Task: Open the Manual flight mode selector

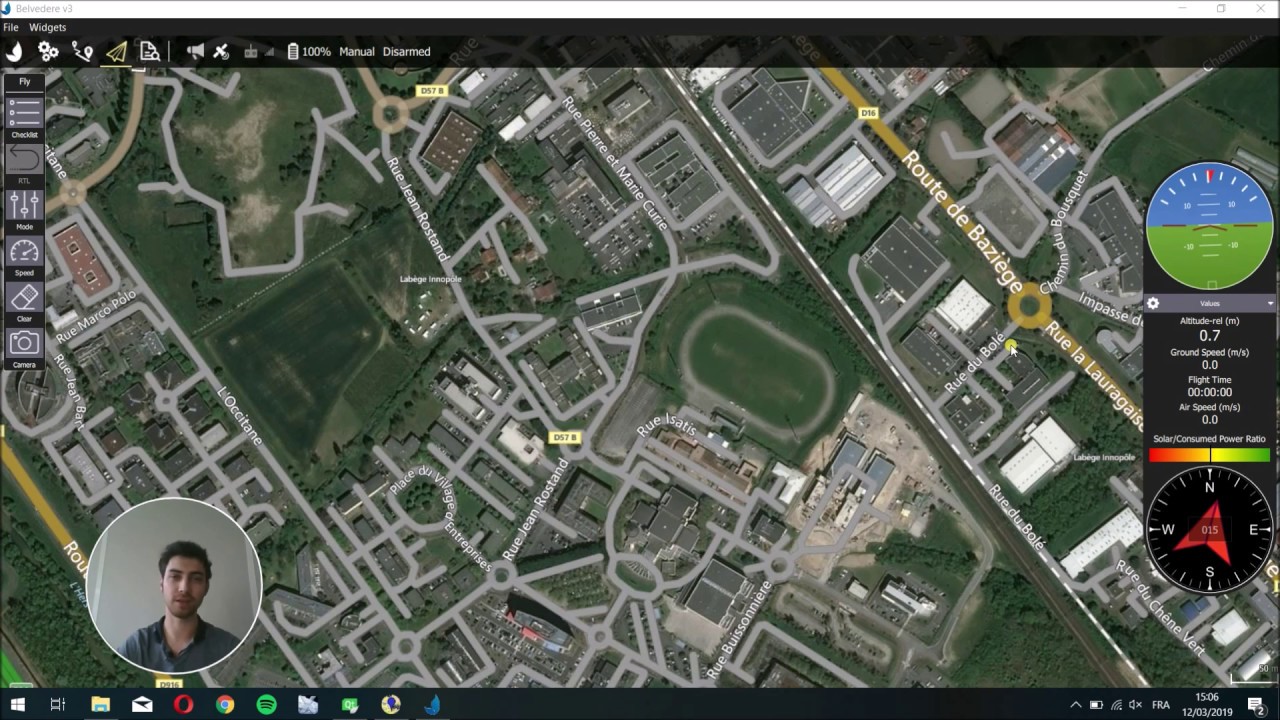Action: pyautogui.click(x=357, y=51)
